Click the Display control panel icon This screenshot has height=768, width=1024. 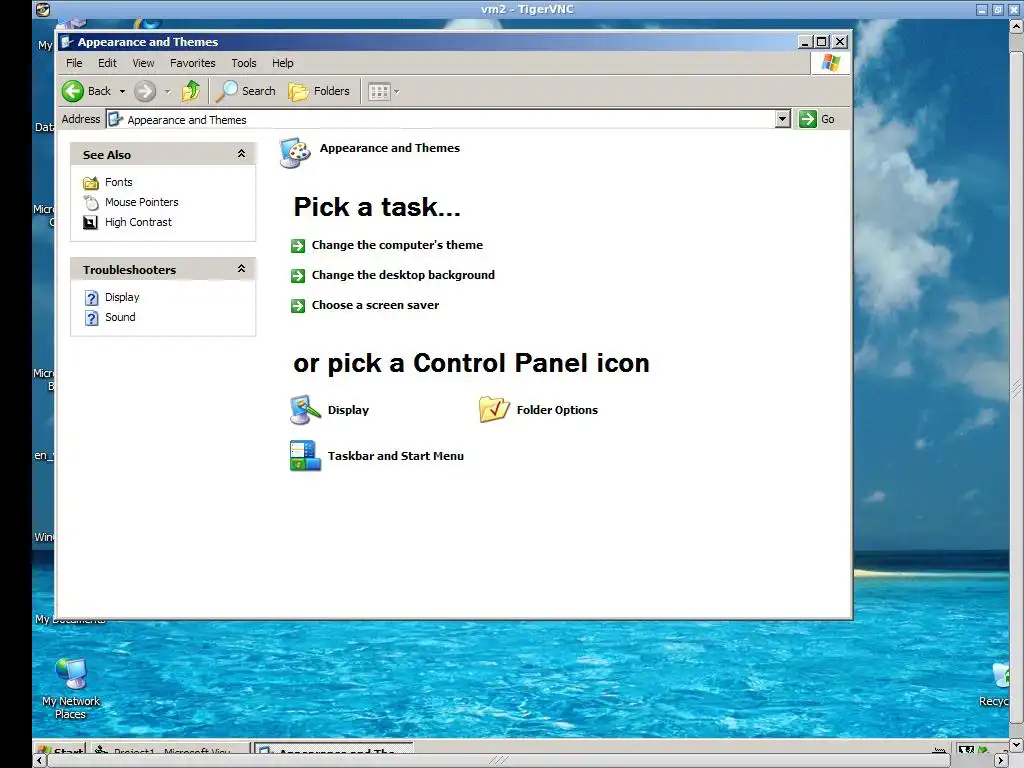click(x=305, y=410)
